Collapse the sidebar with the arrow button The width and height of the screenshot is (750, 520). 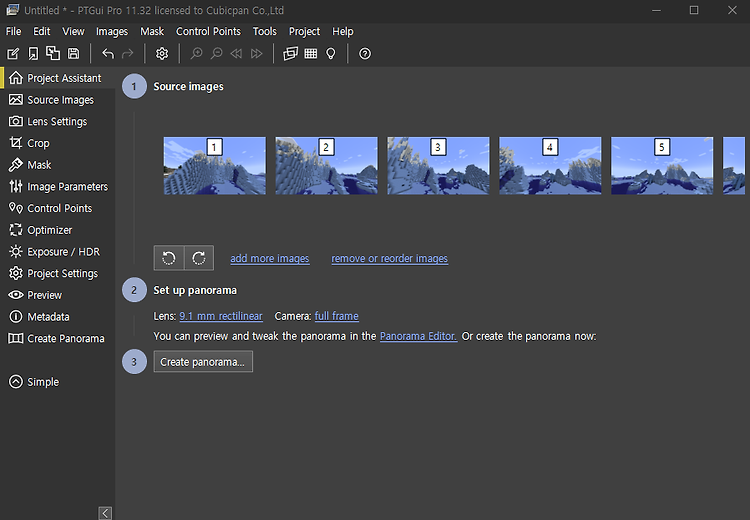[105, 513]
